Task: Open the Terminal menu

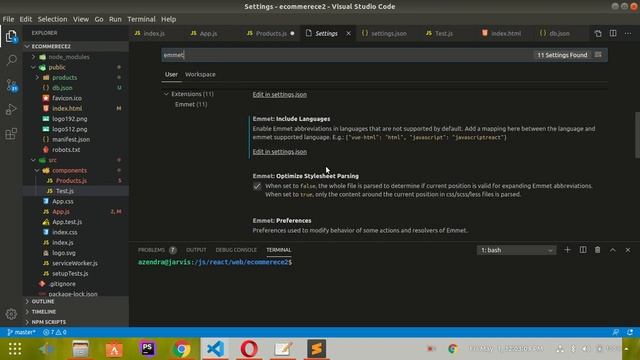Action: pos(141,19)
